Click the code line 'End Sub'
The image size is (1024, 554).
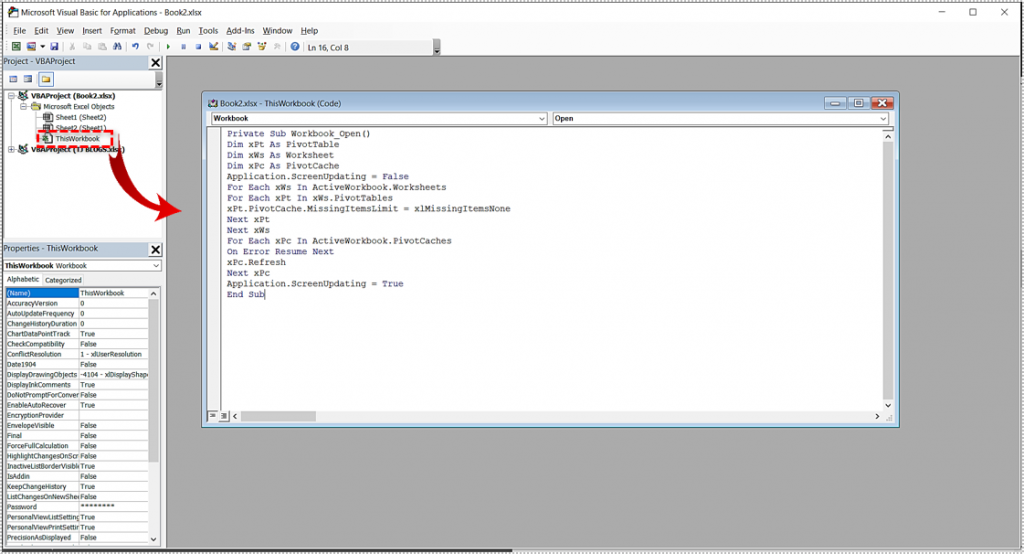pyautogui.click(x=246, y=295)
